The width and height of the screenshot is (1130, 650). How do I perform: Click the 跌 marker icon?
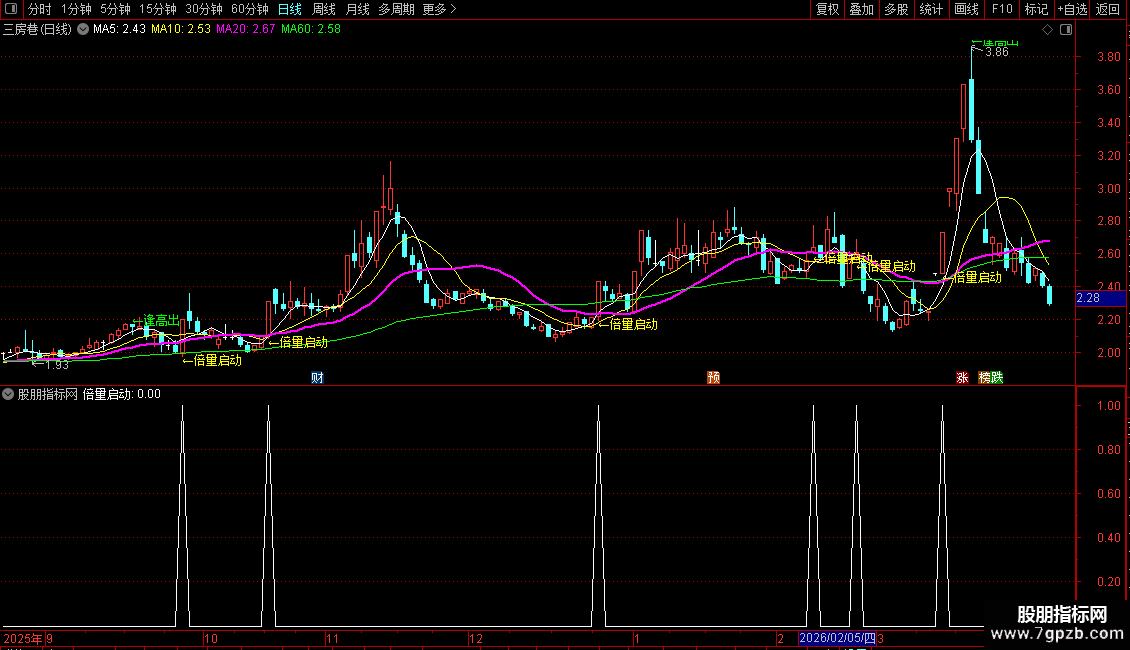pyautogui.click(x=997, y=378)
